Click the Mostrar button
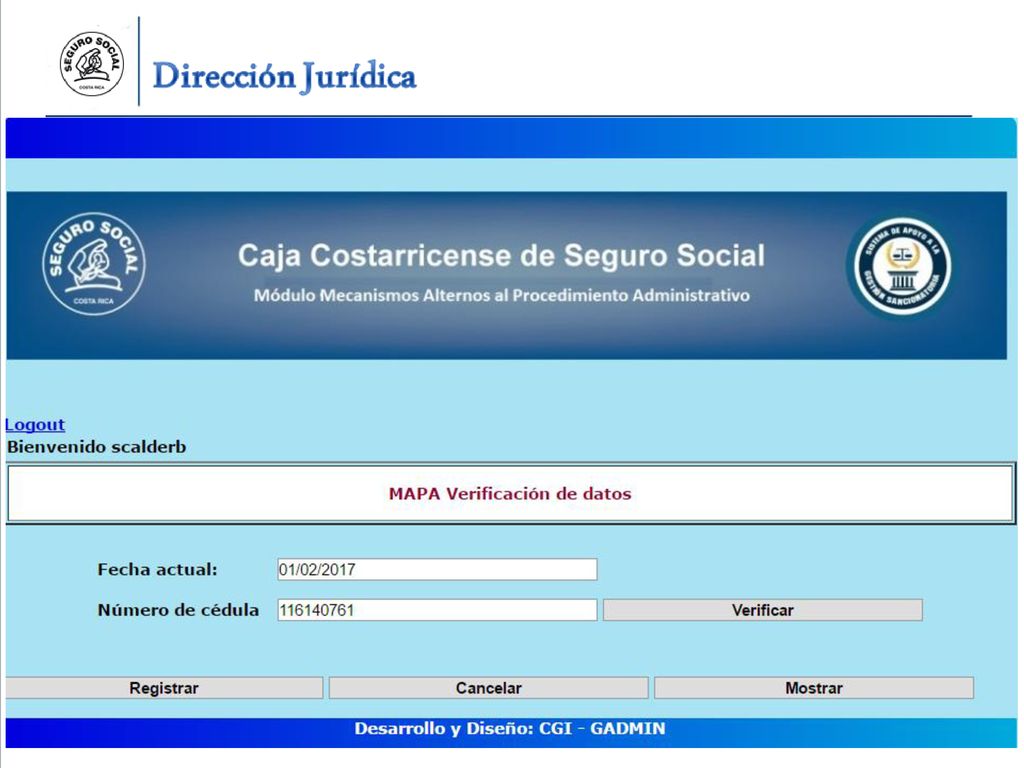This screenshot has height=768, width=1024. [814, 688]
